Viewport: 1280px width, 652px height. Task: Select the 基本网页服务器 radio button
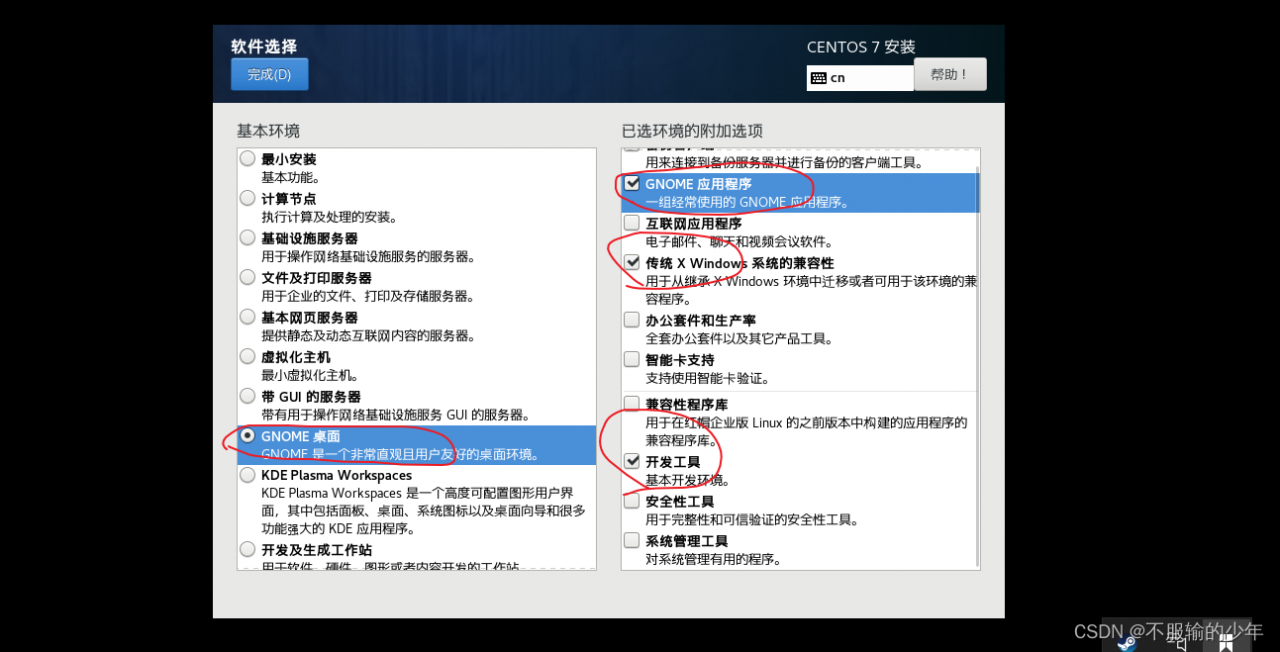tap(248, 317)
